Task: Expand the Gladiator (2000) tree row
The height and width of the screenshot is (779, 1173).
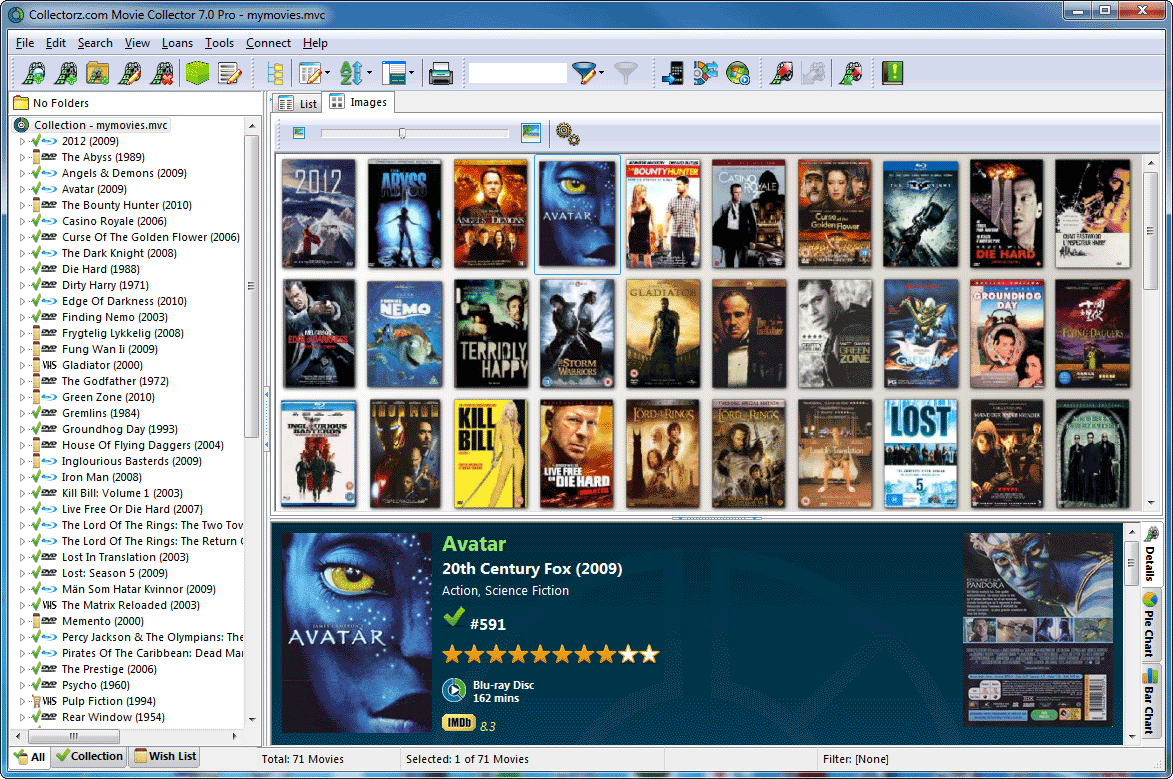Action: [x=22, y=365]
